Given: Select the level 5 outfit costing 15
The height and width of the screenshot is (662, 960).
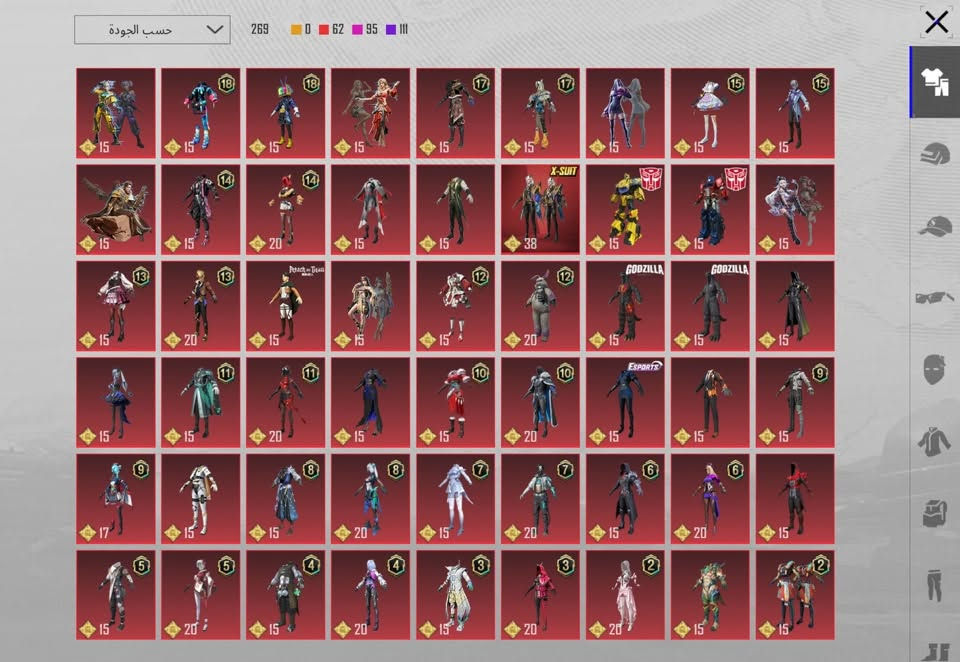Looking at the screenshot, I should point(116,595).
